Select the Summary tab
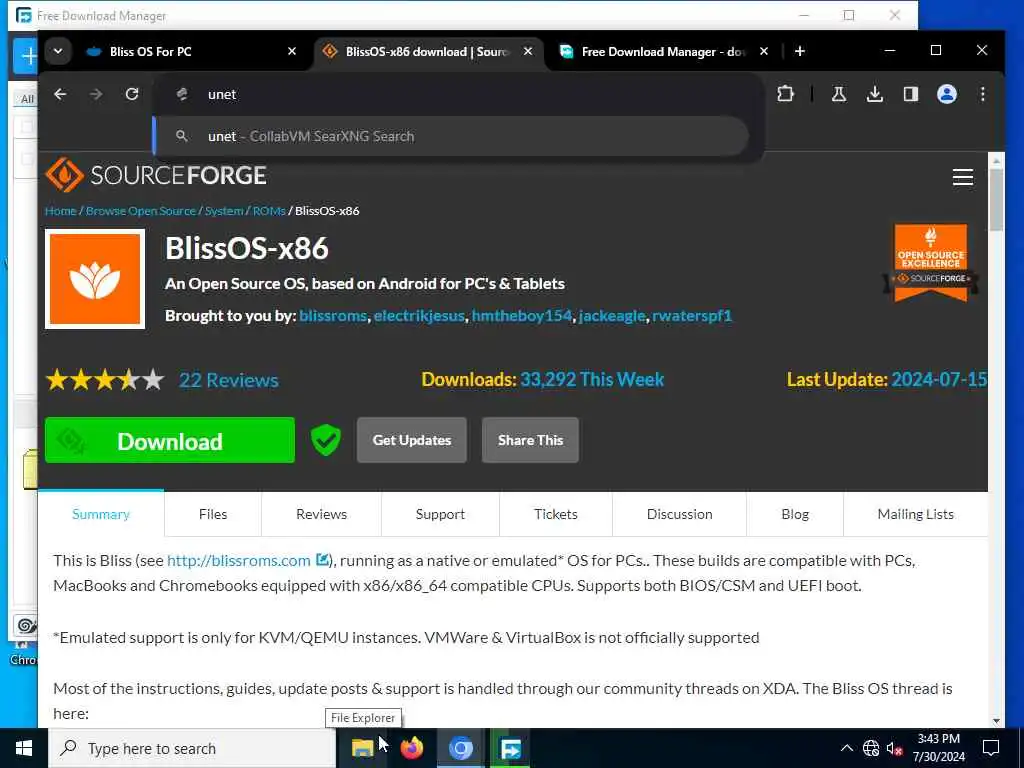The height and width of the screenshot is (768, 1024). [x=101, y=514]
